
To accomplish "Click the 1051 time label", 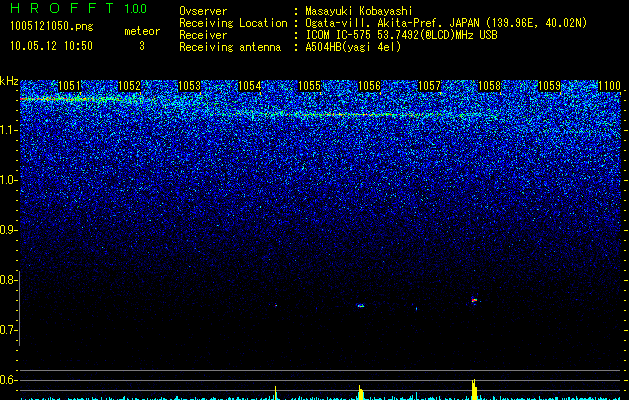I will click(x=69, y=86).
